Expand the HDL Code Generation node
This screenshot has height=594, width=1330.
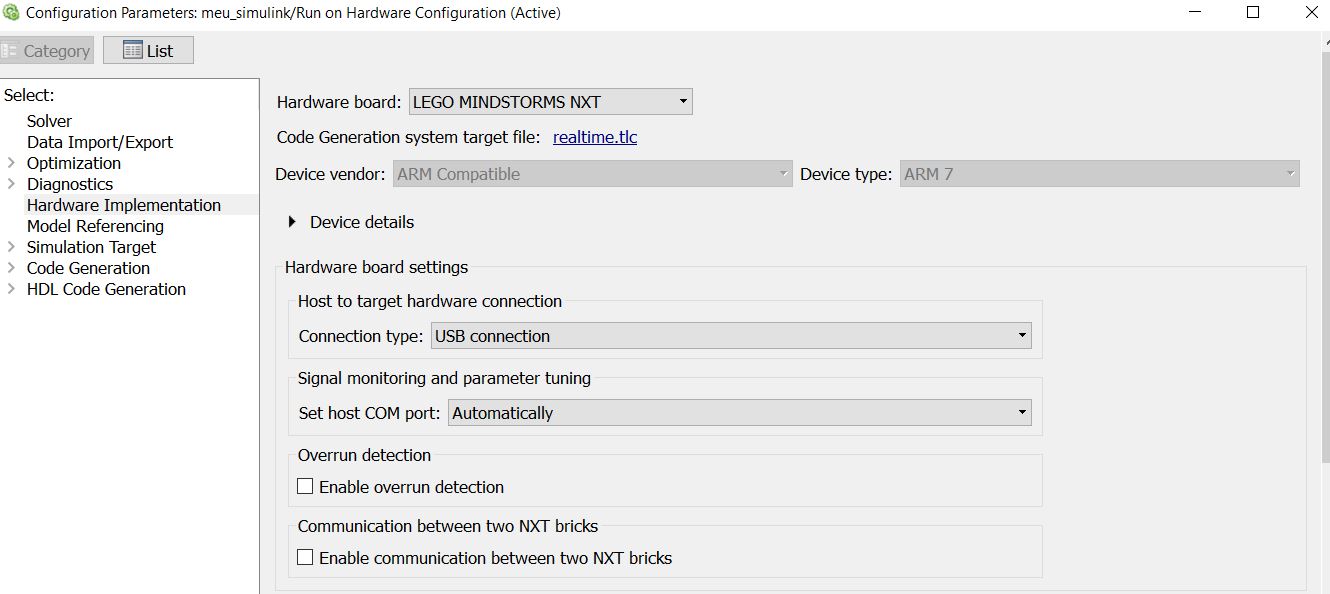(x=11, y=289)
